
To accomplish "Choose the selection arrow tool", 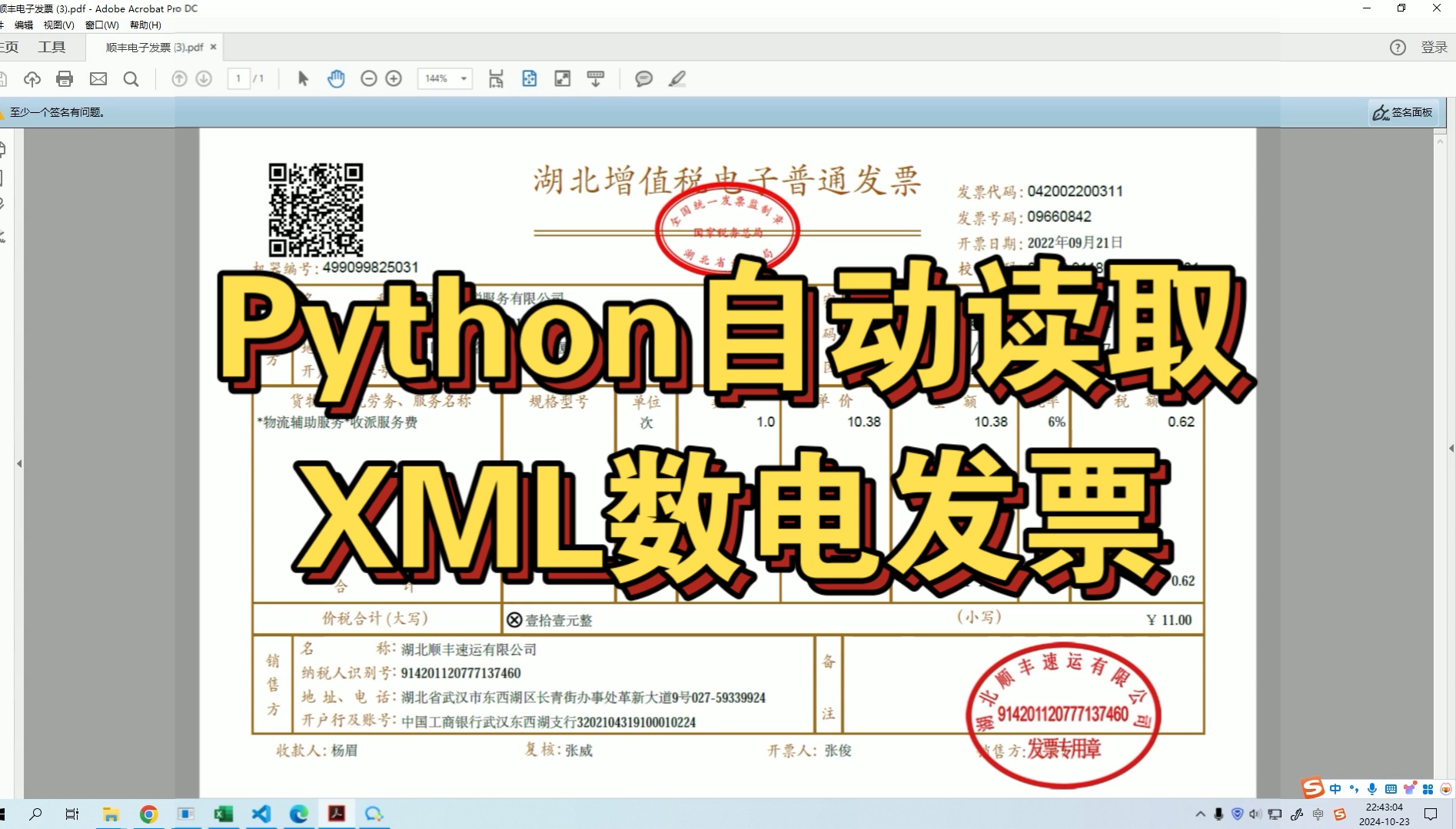I will pyautogui.click(x=303, y=79).
